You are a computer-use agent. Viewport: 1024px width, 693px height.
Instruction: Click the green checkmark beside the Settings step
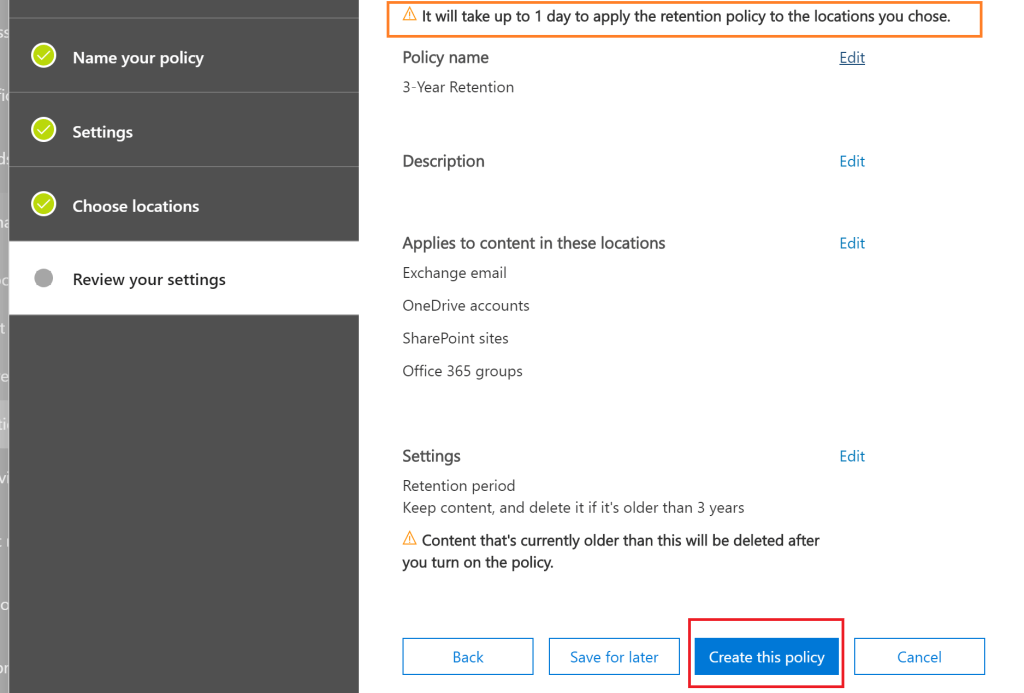click(44, 131)
